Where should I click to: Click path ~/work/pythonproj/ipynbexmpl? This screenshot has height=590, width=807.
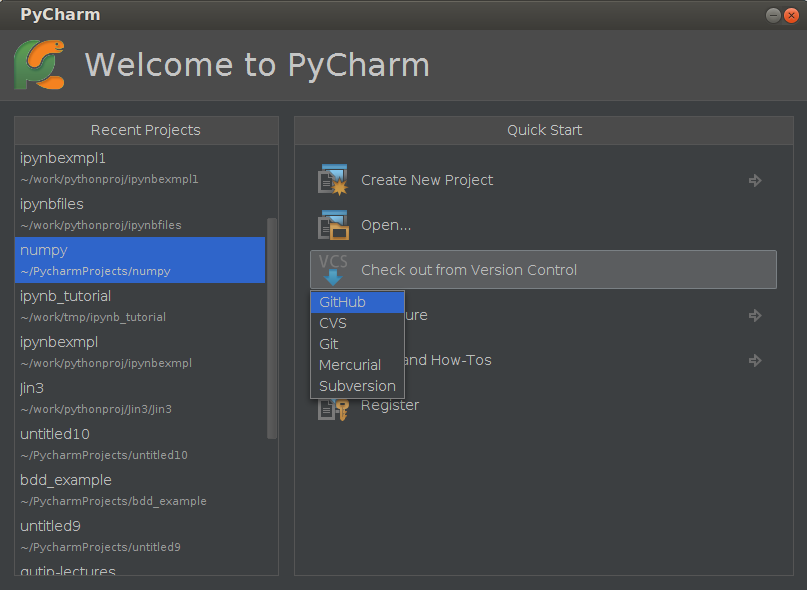(106, 363)
